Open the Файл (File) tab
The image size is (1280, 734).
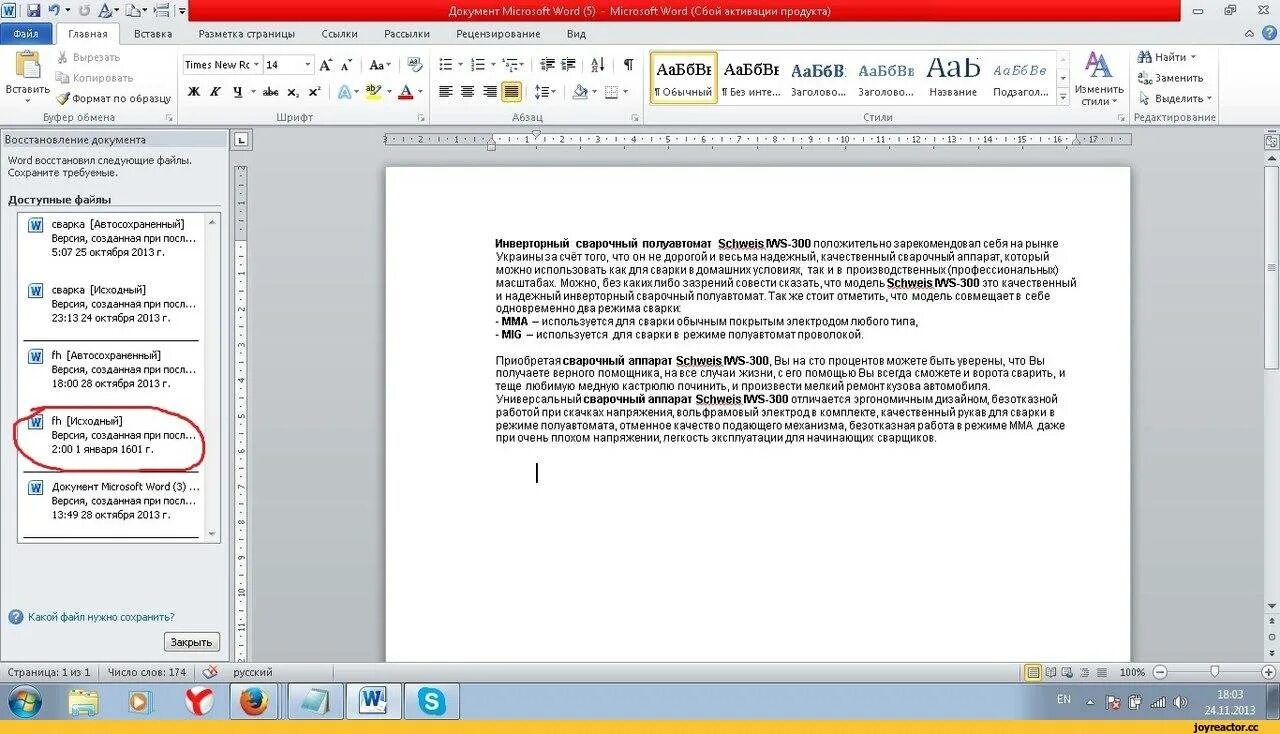tap(26, 33)
